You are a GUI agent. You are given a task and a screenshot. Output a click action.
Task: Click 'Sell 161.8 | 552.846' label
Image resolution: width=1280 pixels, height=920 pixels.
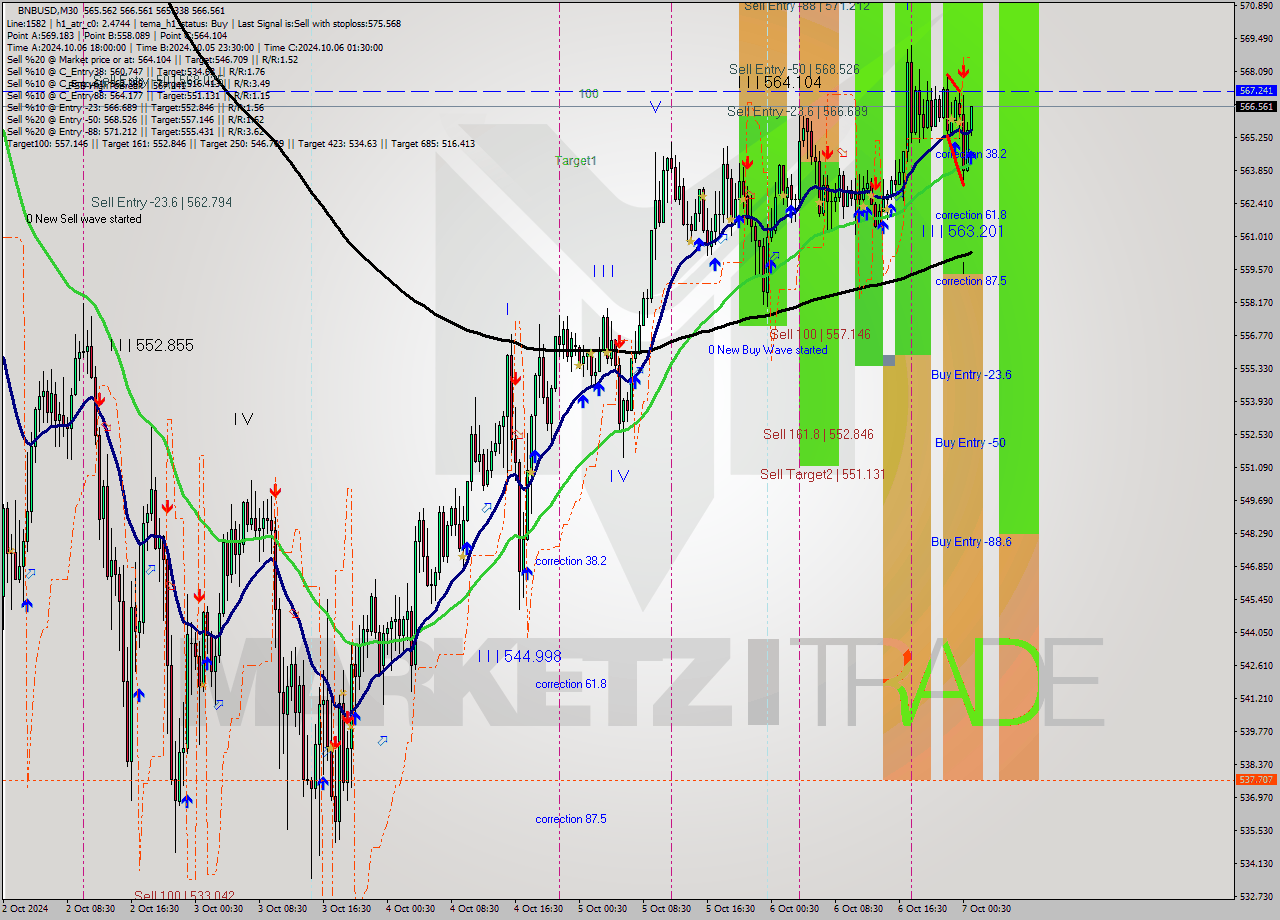[818, 434]
